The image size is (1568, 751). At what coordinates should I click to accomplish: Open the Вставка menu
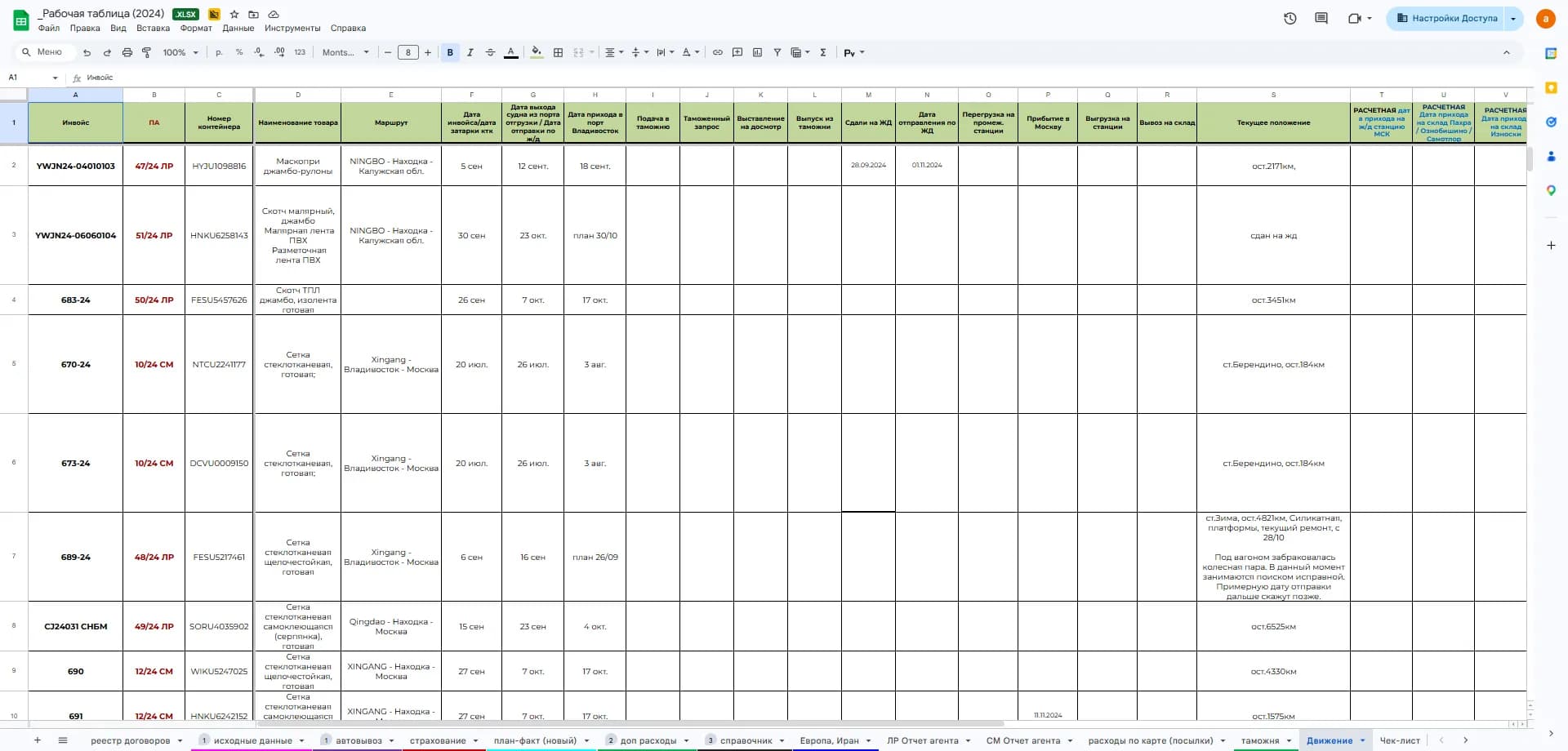pos(154,28)
